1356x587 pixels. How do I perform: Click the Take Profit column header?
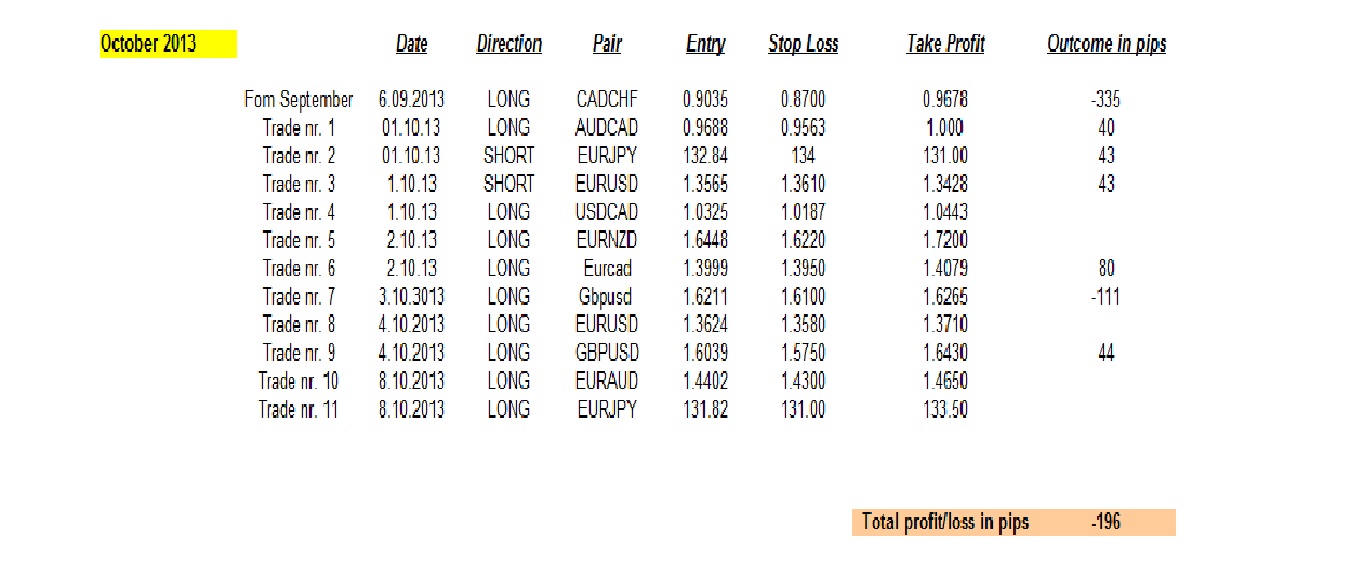pos(946,44)
